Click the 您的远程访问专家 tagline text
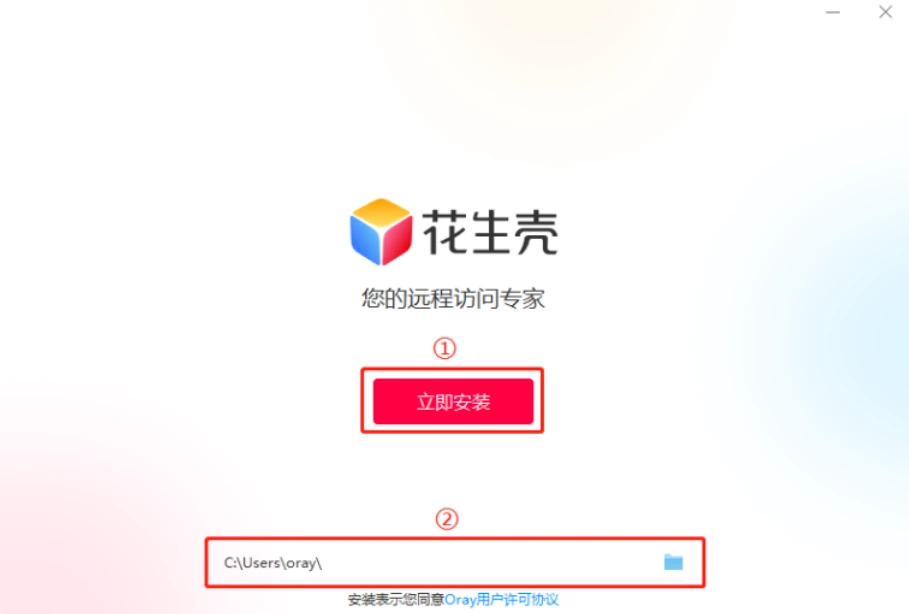The height and width of the screenshot is (614, 909). (x=453, y=299)
